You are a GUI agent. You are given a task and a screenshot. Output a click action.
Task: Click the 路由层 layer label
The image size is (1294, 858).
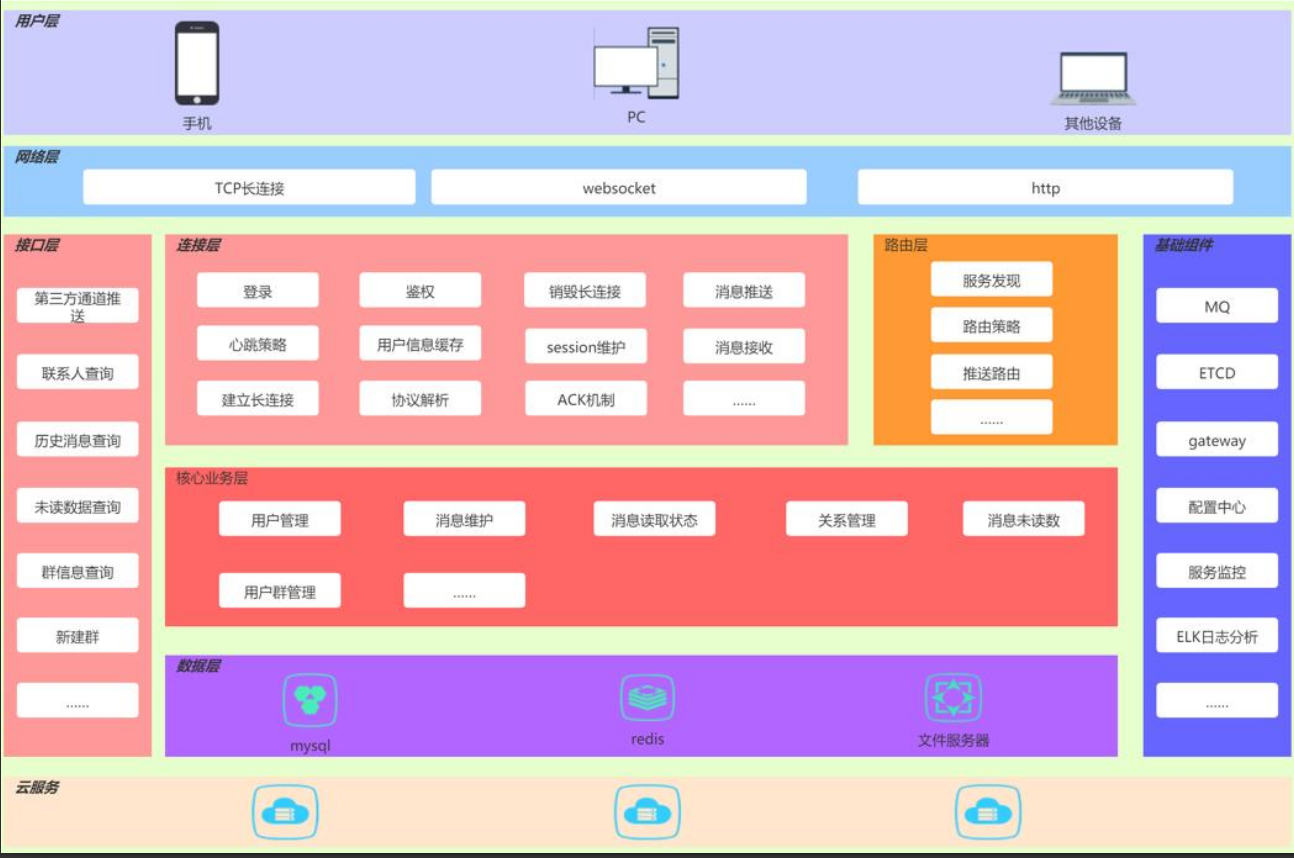[x=905, y=245]
